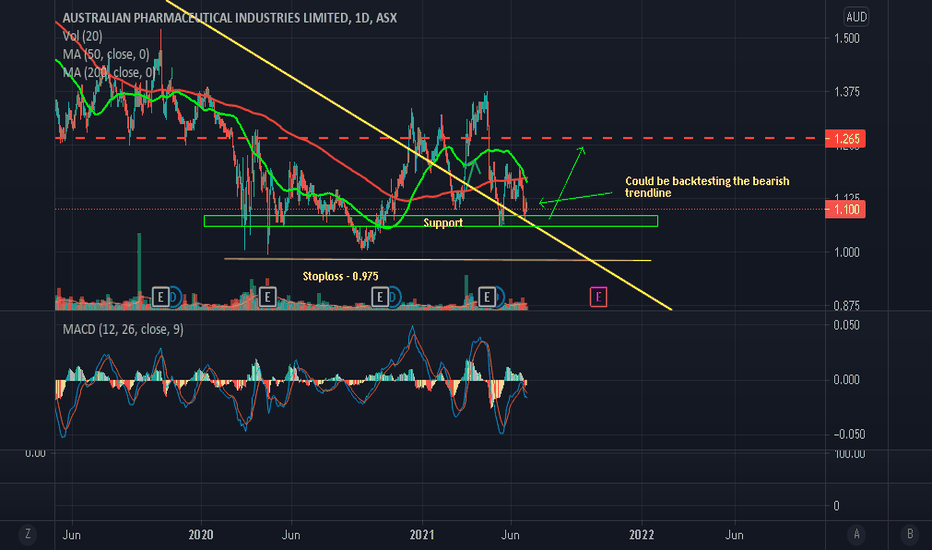Click the 1.375 price axis value
This screenshot has height=550, width=932.
point(847,92)
